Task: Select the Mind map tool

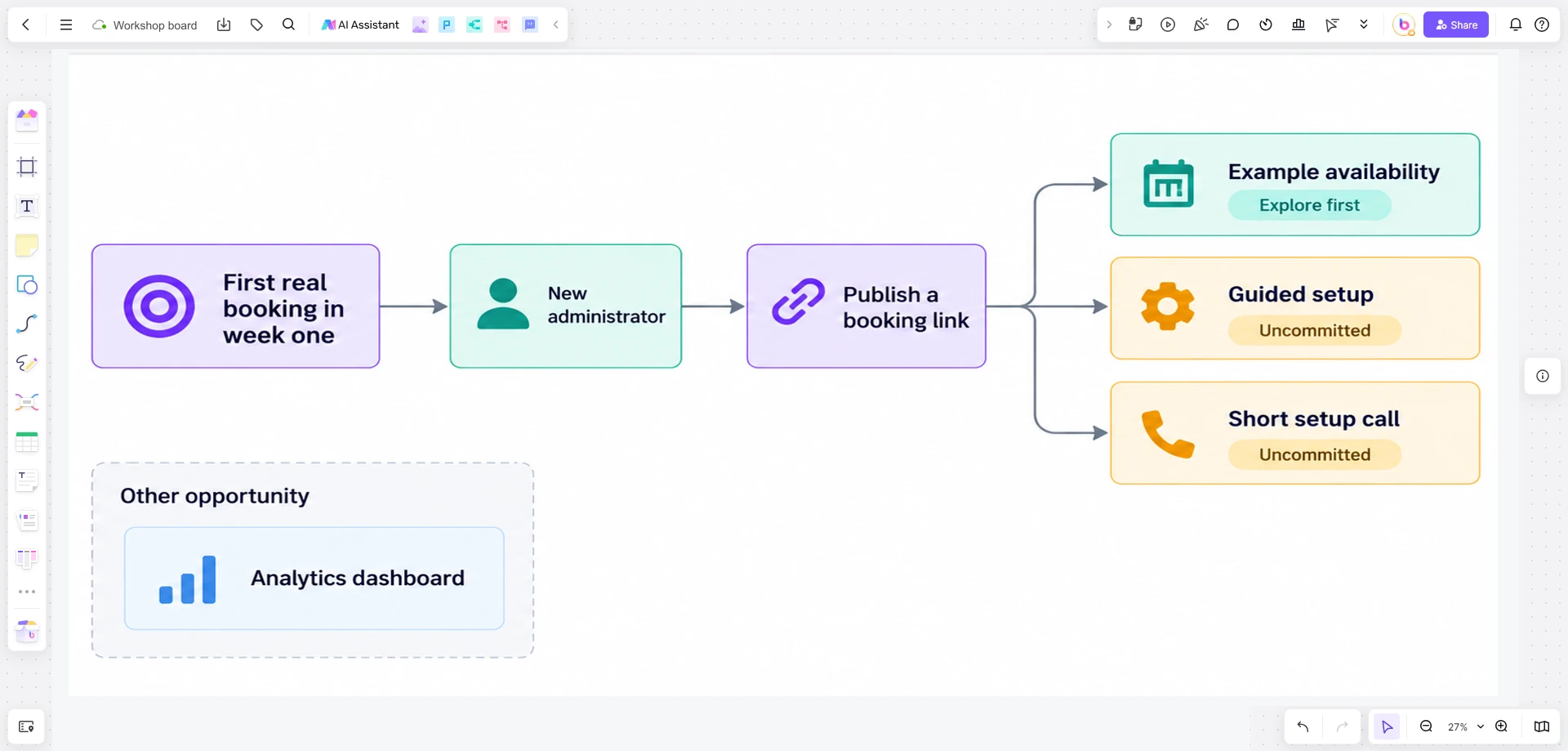Action: (x=27, y=402)
